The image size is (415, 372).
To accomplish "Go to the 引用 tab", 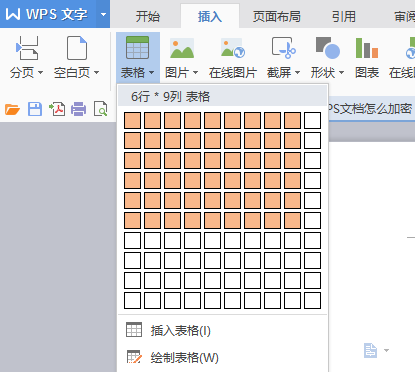I will coord(344,16).
